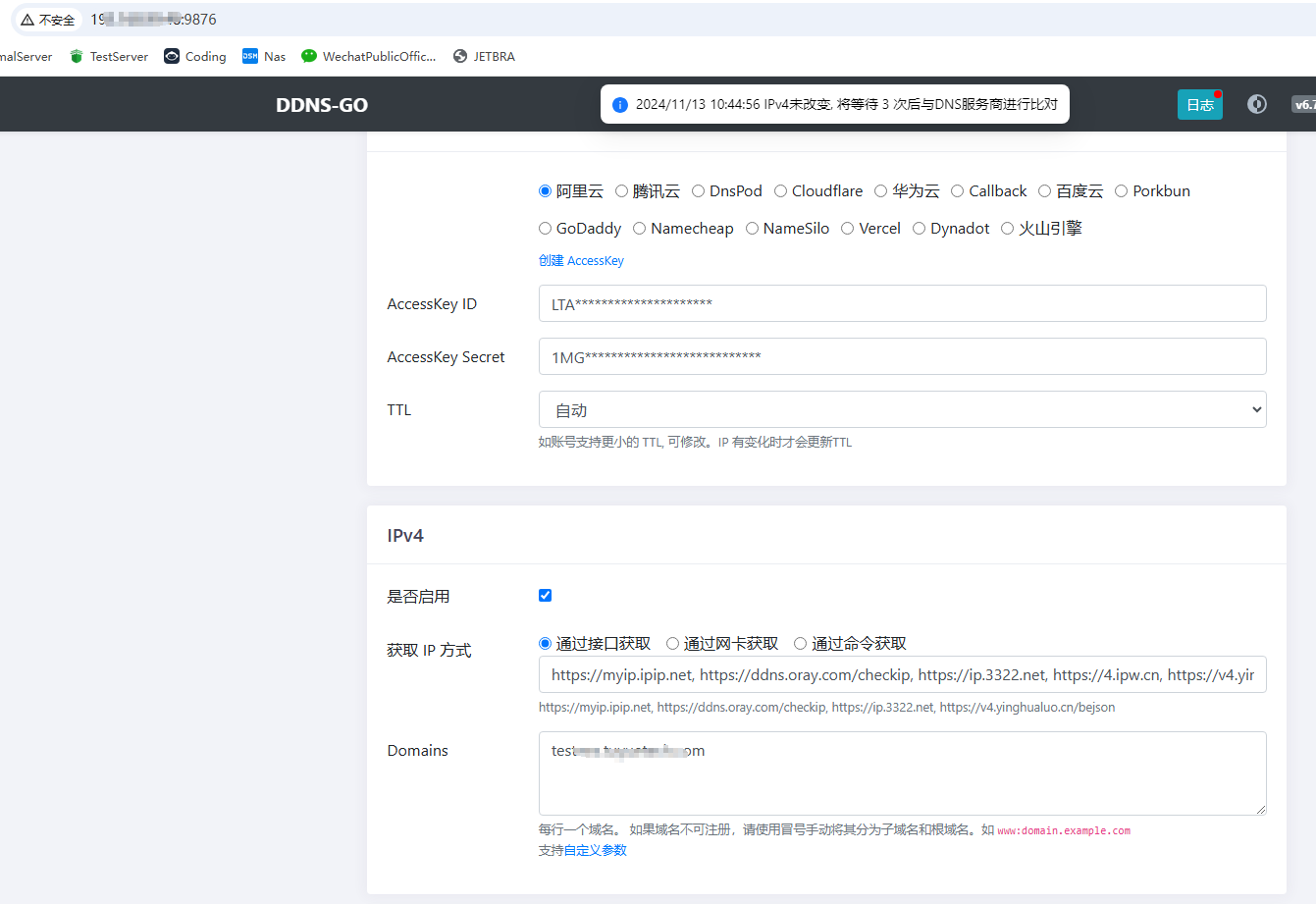Click the Domains textarea resize handle
1316x904 pixels.
pos(1260,809)
